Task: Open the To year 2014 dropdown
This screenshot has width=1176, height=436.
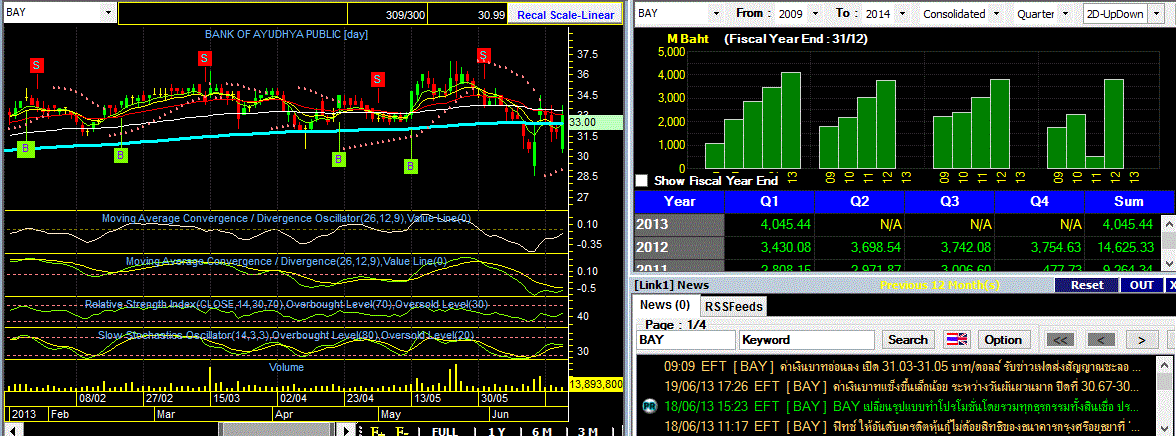Action: pyautogui.click(x=902, y=14)
